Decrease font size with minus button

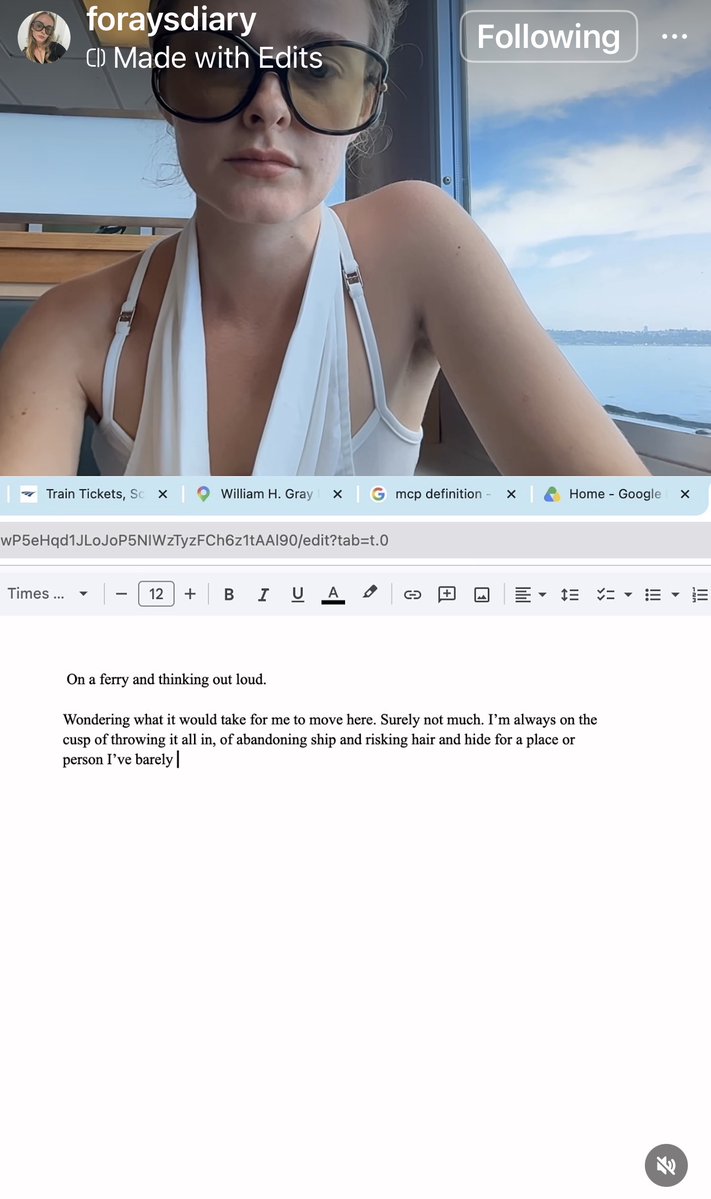click(x=121, y=594)
